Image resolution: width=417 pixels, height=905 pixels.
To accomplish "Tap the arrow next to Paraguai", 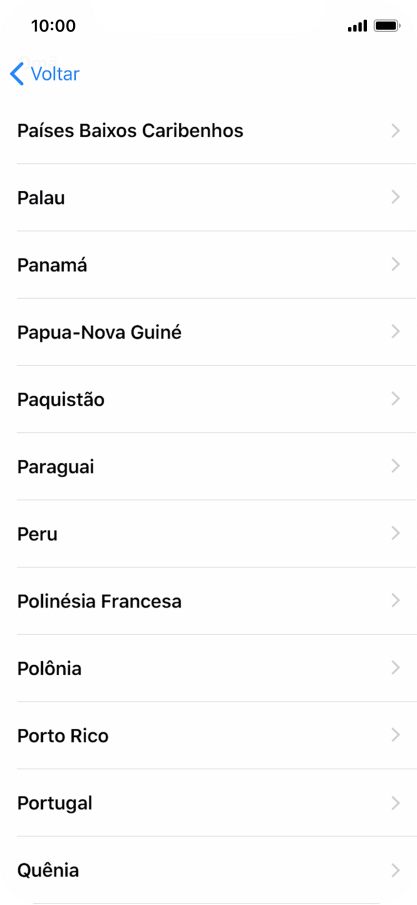I will pyautogui.click(x=396, y=466).
